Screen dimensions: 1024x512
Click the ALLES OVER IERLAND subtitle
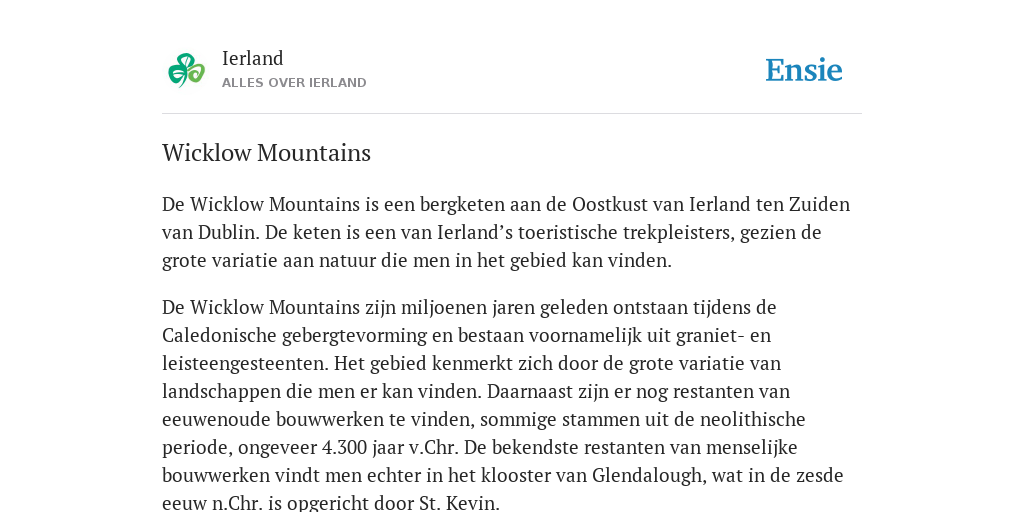point(294,83)
